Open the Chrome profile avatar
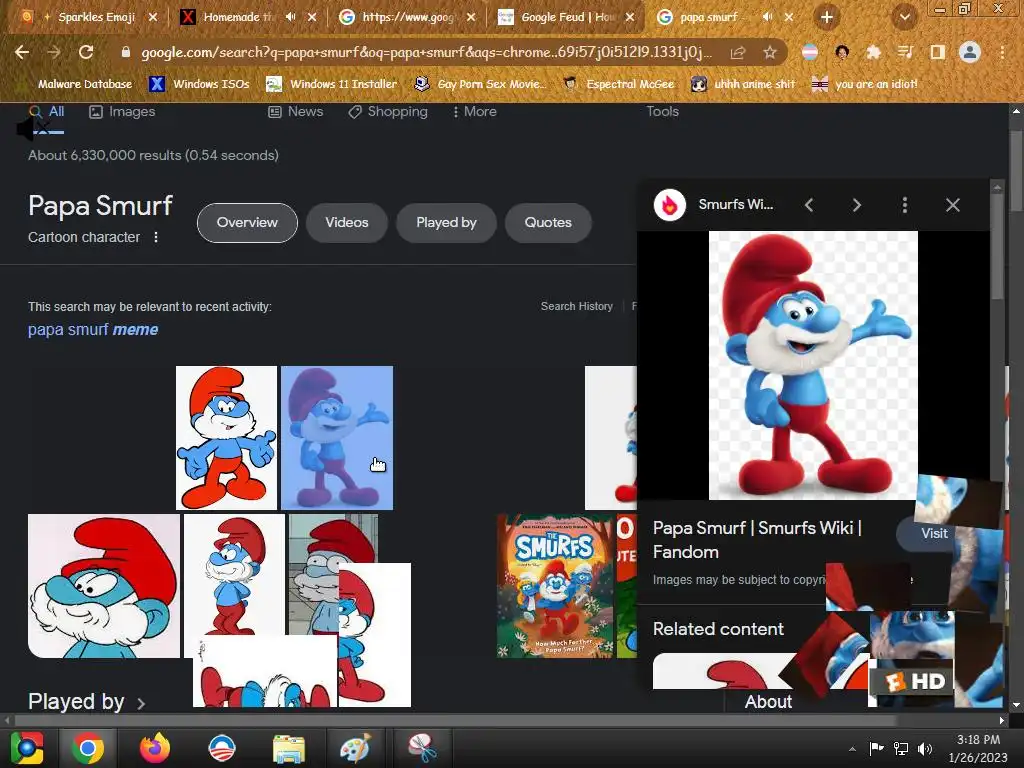Screen dimensions: 1024x768 pos(970,52)
